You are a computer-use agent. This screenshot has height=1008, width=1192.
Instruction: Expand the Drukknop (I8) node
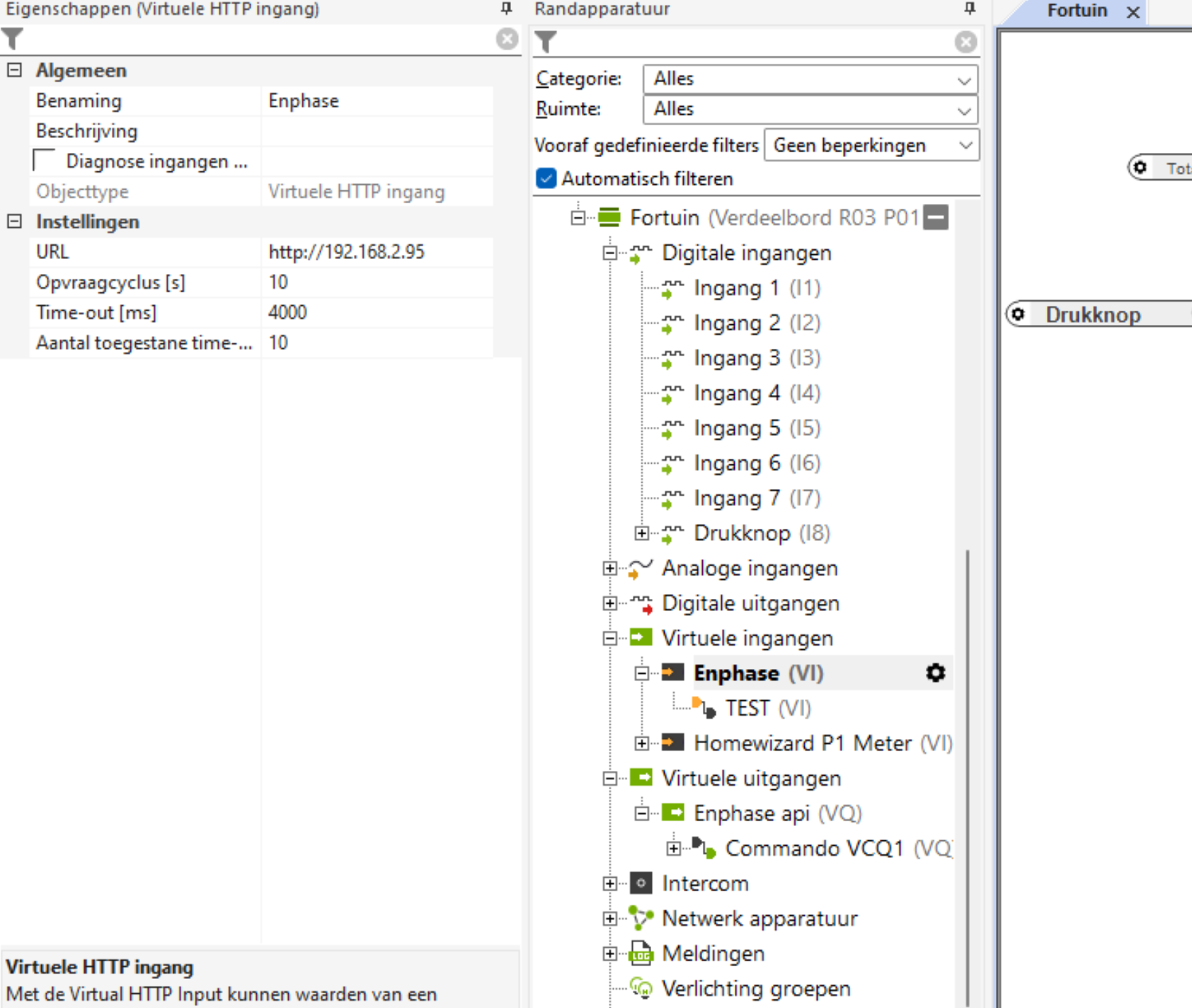(x=641, y=533)
